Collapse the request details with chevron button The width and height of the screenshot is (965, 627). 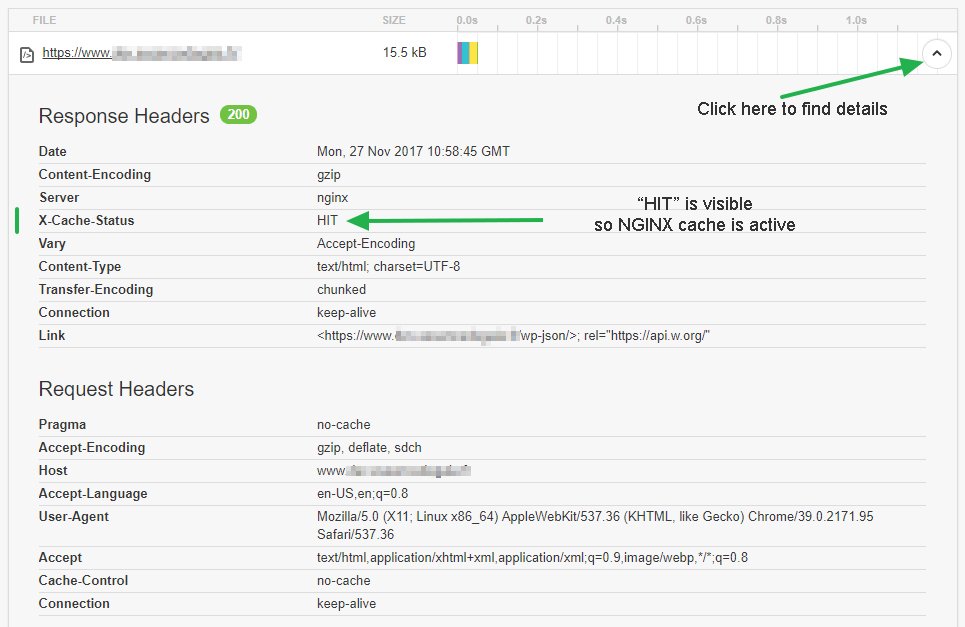click(936, 53)
